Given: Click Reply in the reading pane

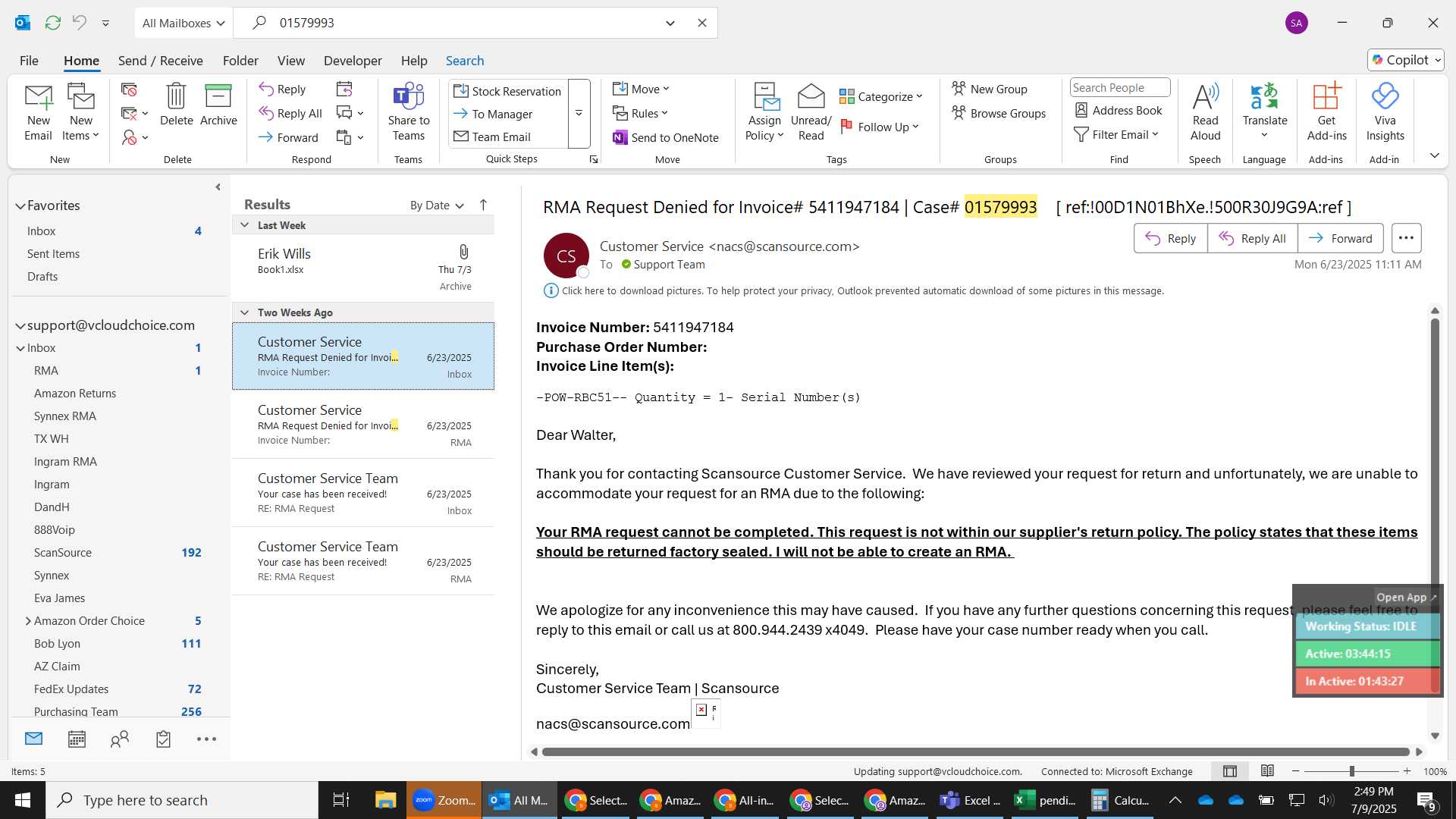Looking at the screenshot, I should (1170, 238).
